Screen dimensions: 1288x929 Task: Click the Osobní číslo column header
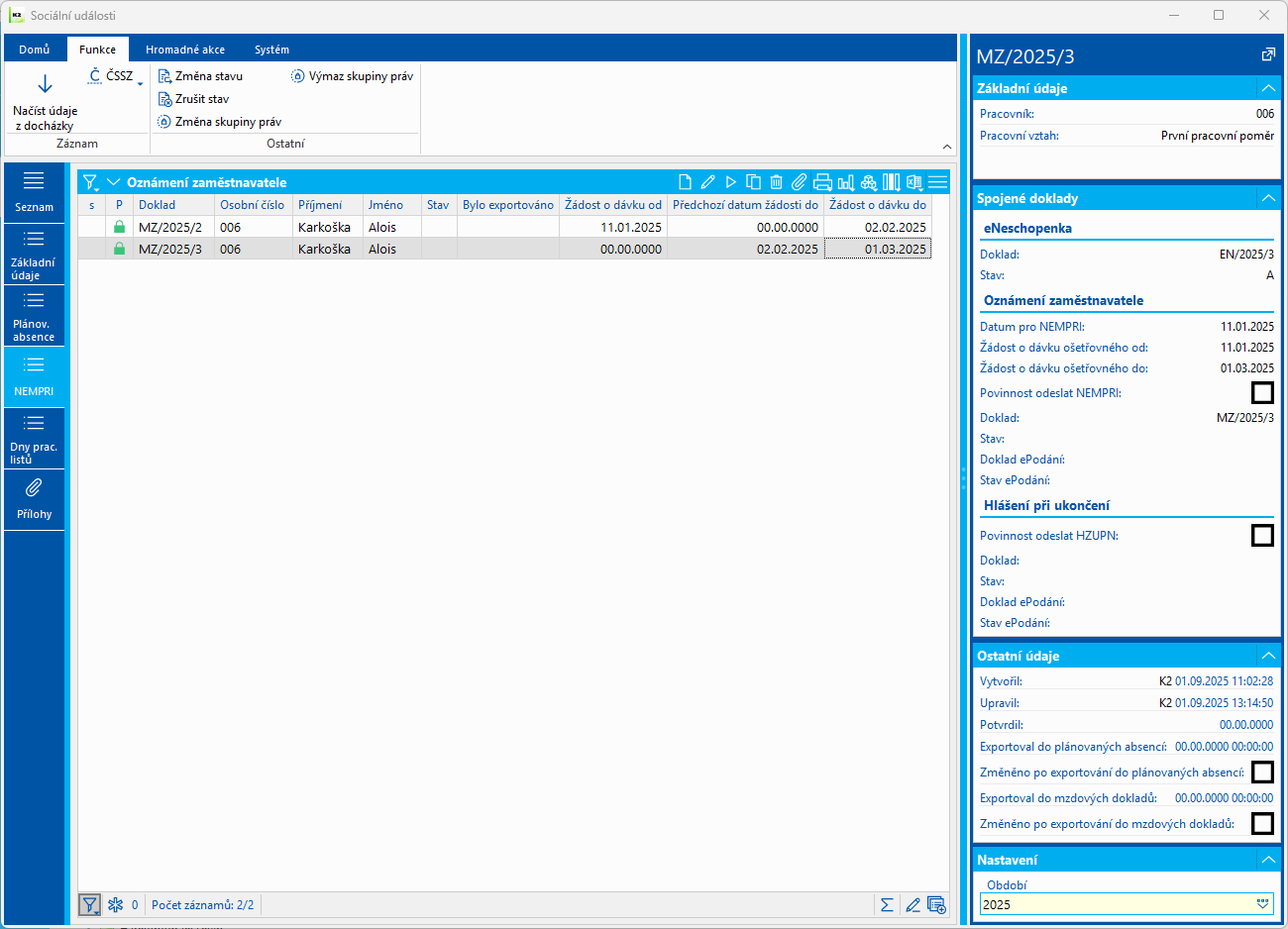coord(254,205)
